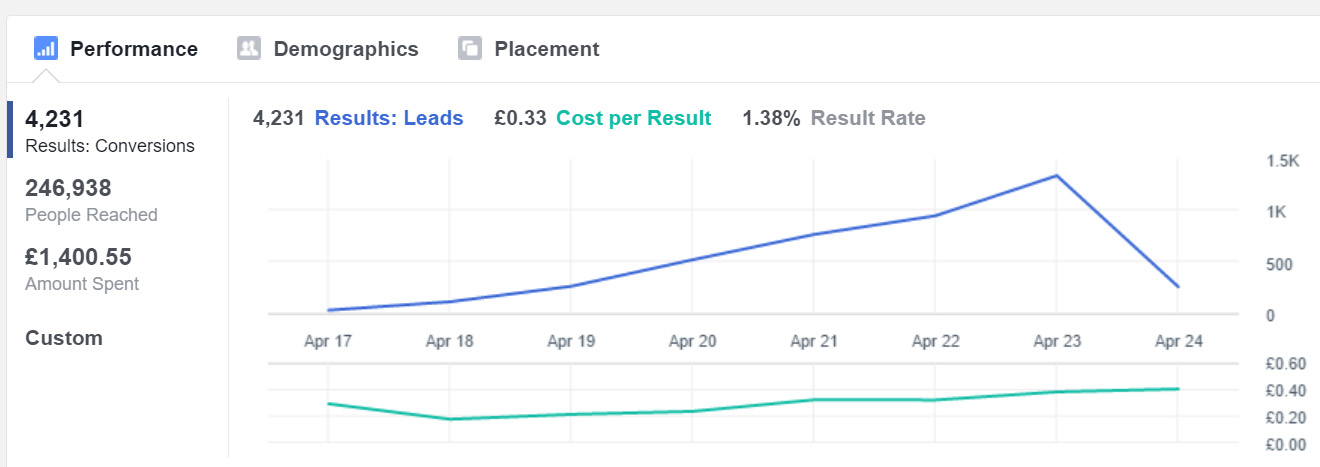
Task: Click the Performance bar chart icon
Action: 46,48
